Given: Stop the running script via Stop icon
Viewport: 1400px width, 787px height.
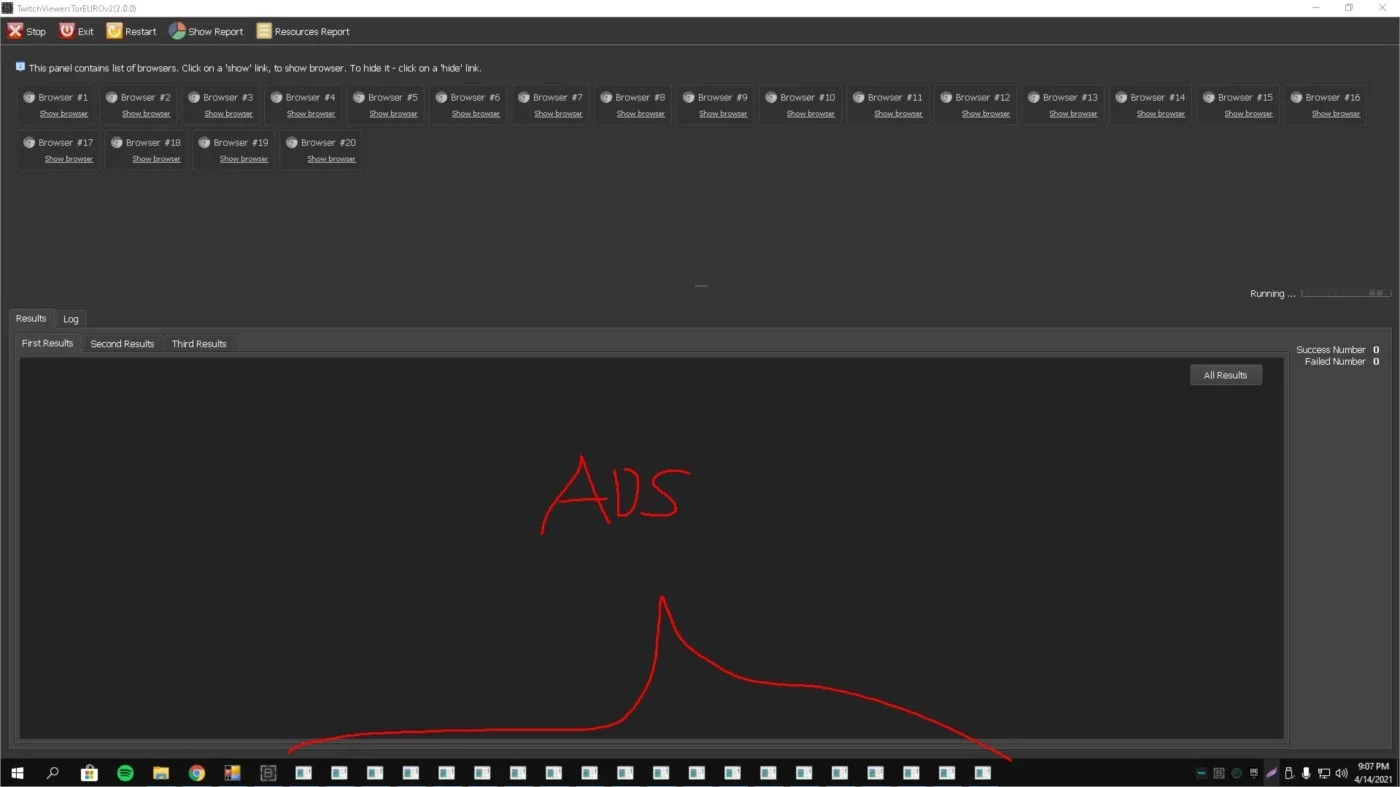Looking at the screenshot, I should [15, 31].
